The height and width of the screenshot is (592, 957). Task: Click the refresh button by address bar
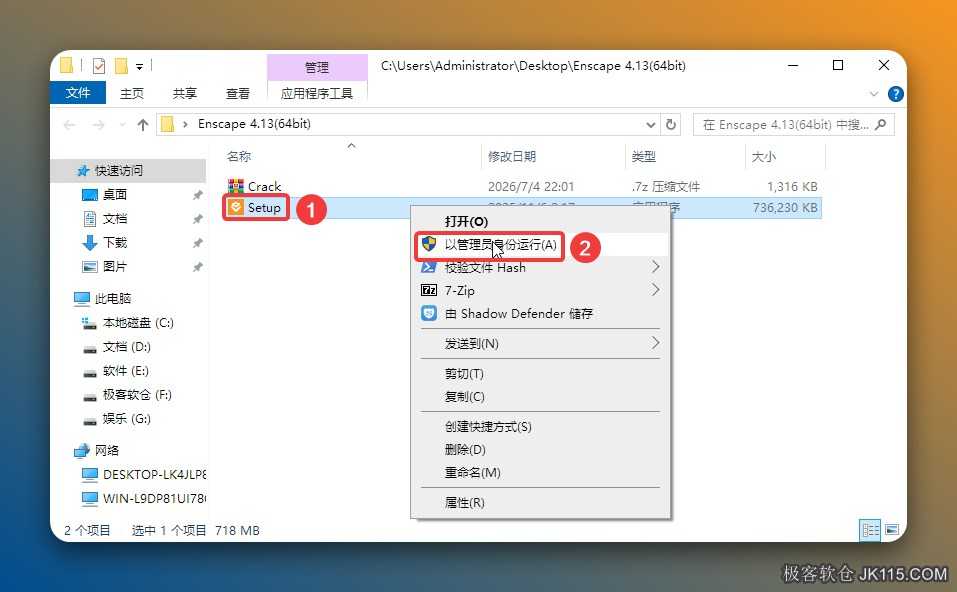pyautogui.click(x=671, y=125)
